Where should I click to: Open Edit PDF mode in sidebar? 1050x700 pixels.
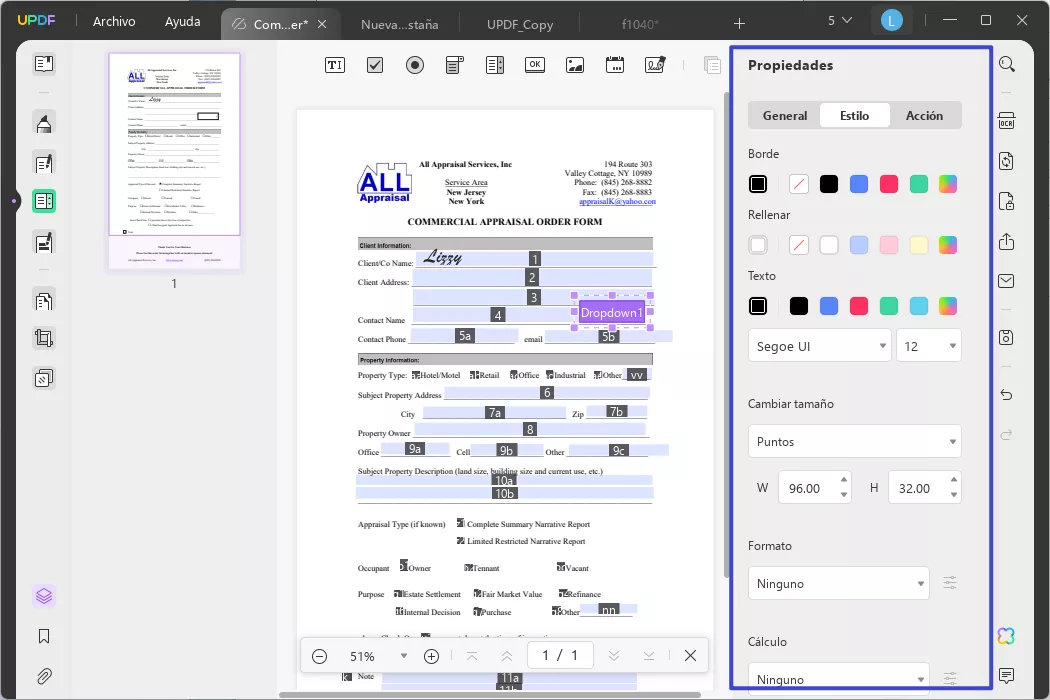[x=44, y=163]
